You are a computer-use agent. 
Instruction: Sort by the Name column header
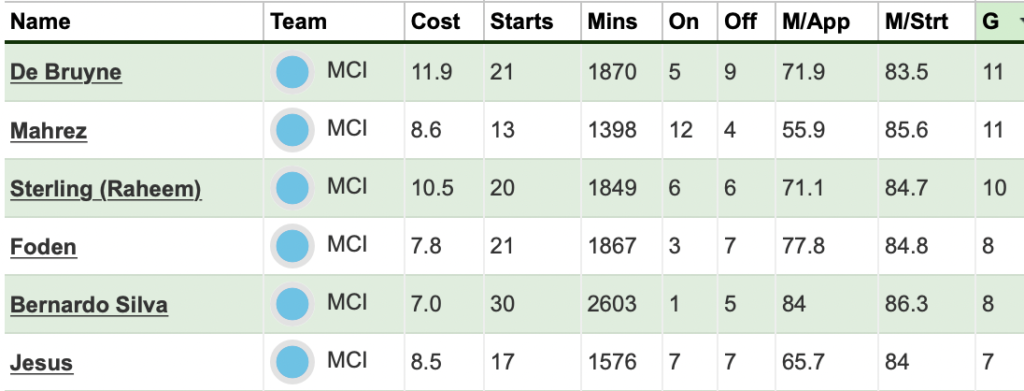(40, 22)
